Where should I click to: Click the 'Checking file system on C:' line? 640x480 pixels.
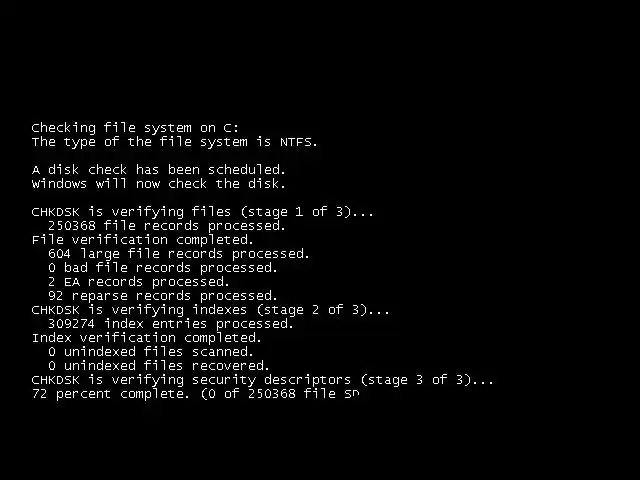pyautogui.click(x=135, y=128)
